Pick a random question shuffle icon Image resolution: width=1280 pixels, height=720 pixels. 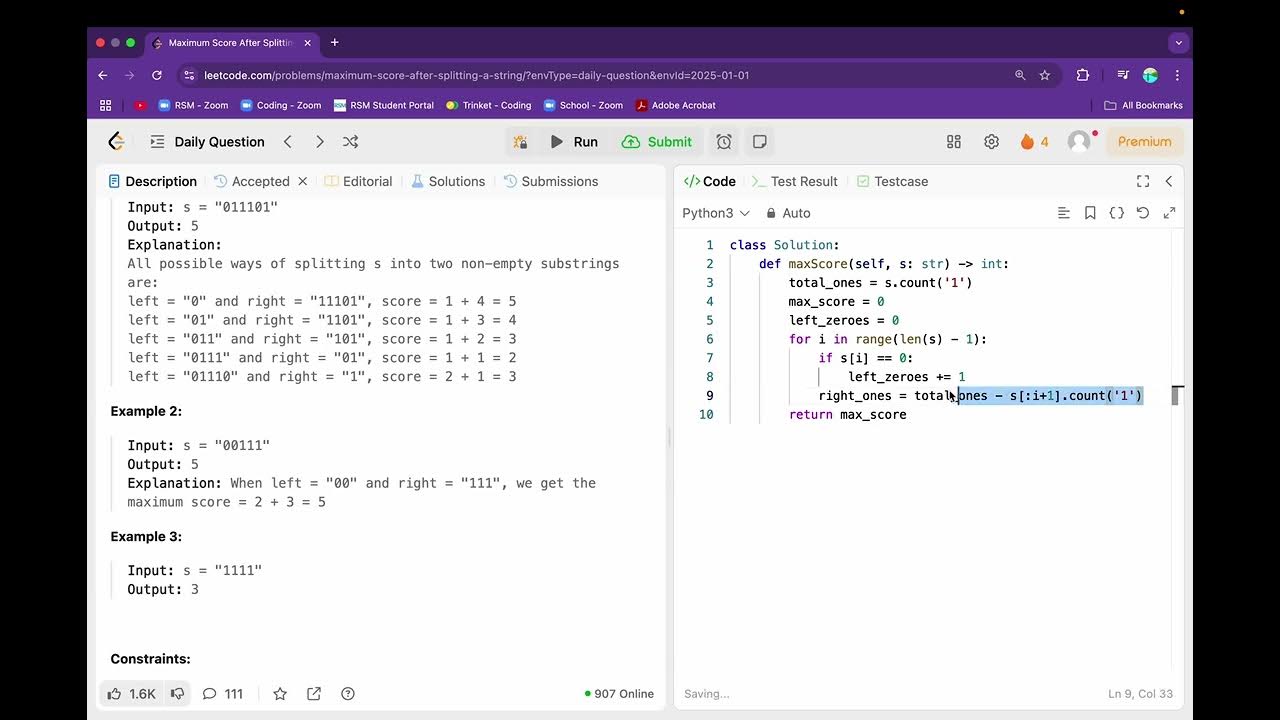coord(351,142)
